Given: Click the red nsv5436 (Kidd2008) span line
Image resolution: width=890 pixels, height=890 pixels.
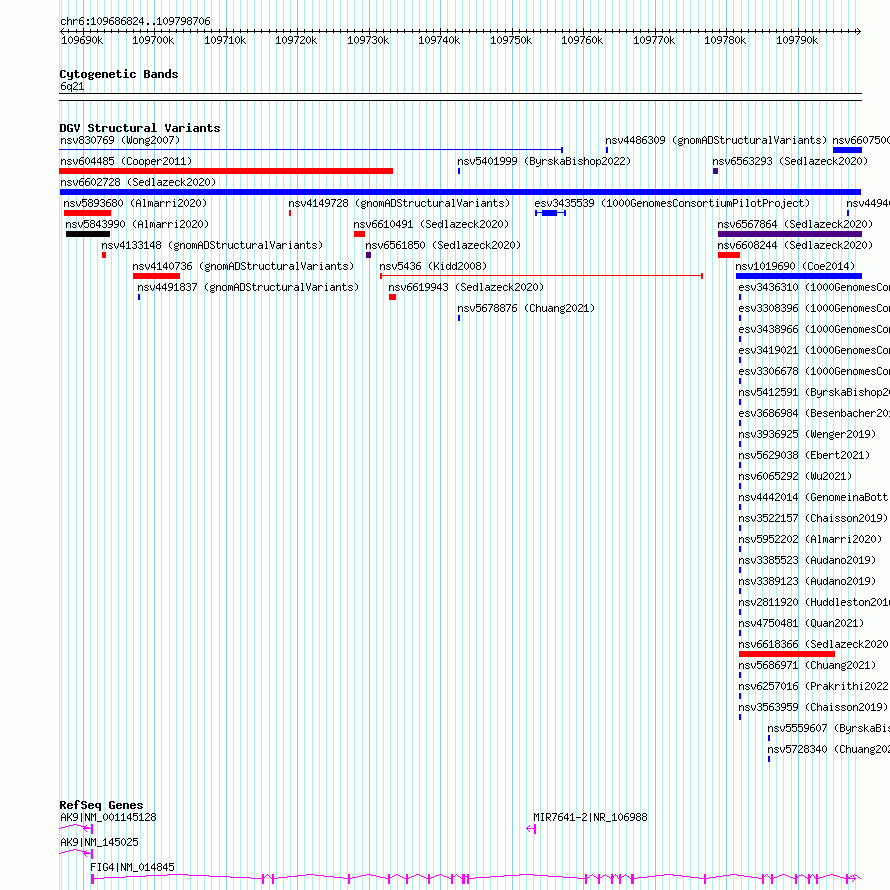Looking at the screenshot, I should [x=541, y=276].
